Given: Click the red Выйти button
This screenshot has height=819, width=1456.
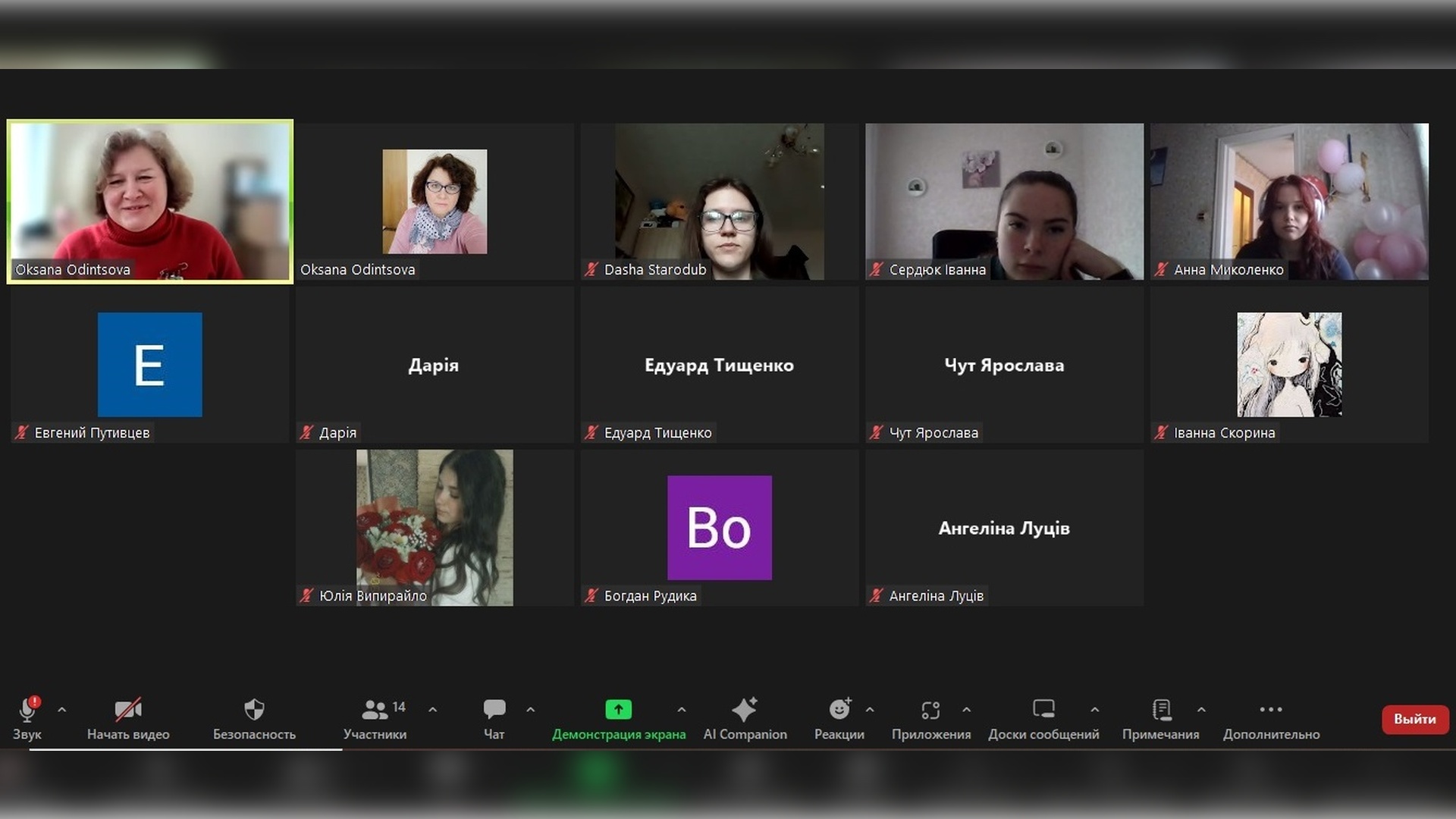Looking at the screenshot, I should 1415,719.
